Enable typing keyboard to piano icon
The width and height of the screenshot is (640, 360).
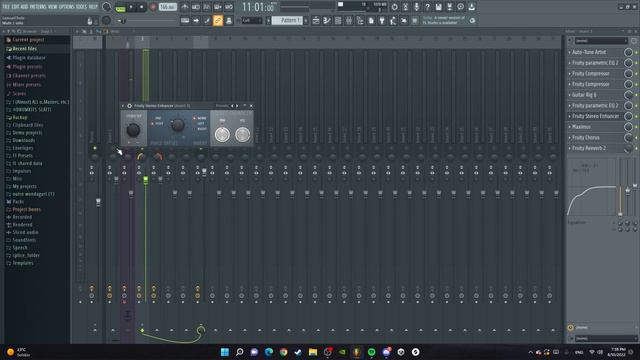(x=185, y=20)
